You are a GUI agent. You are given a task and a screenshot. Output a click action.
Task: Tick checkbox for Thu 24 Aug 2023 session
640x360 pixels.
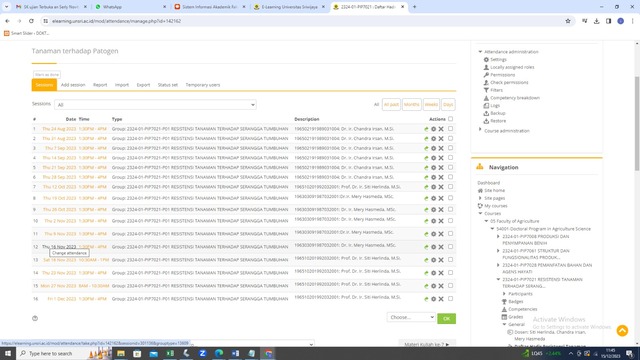(x=450, y=129)
